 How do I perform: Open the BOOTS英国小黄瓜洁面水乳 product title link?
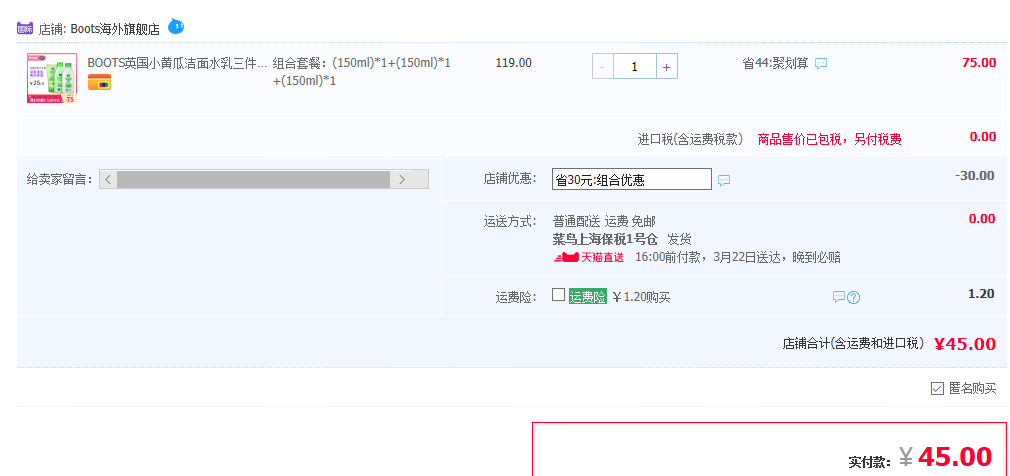coord(177,63)
